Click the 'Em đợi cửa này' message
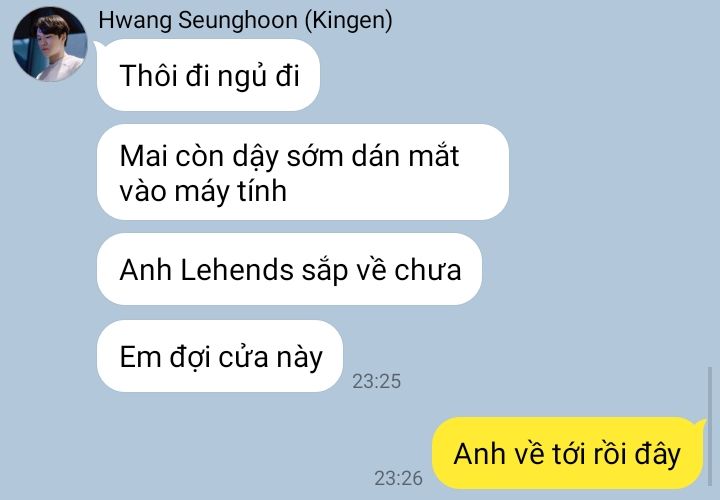 point(219,356)
